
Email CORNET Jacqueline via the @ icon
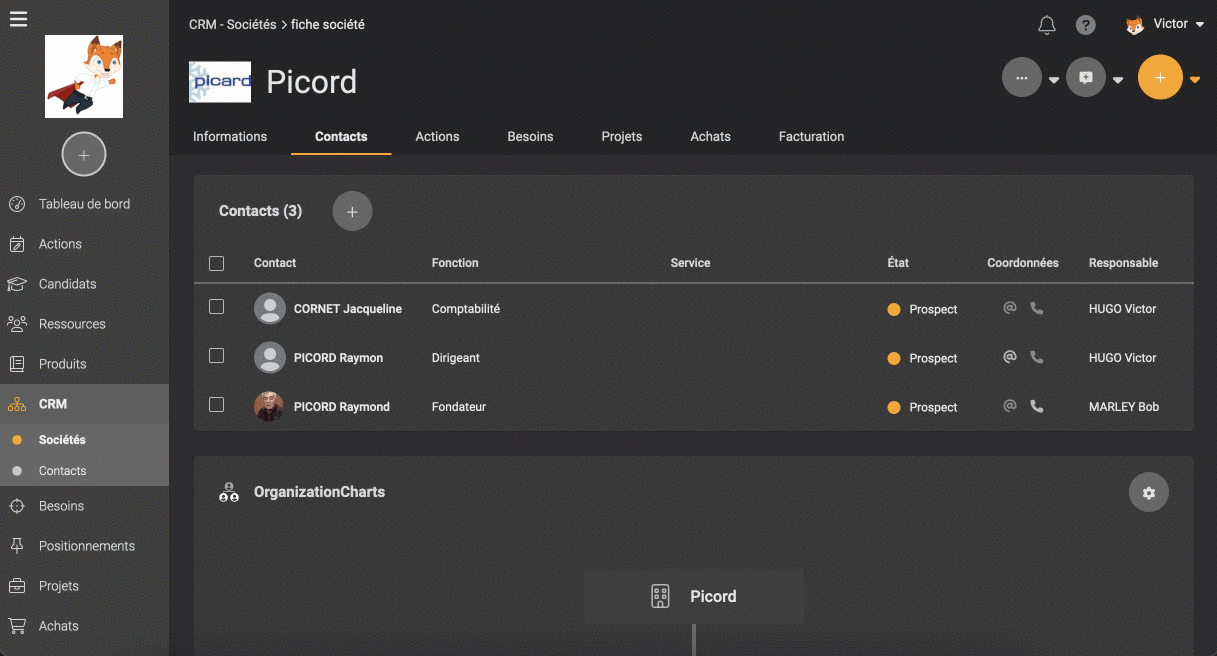(x=1010, y=308)
